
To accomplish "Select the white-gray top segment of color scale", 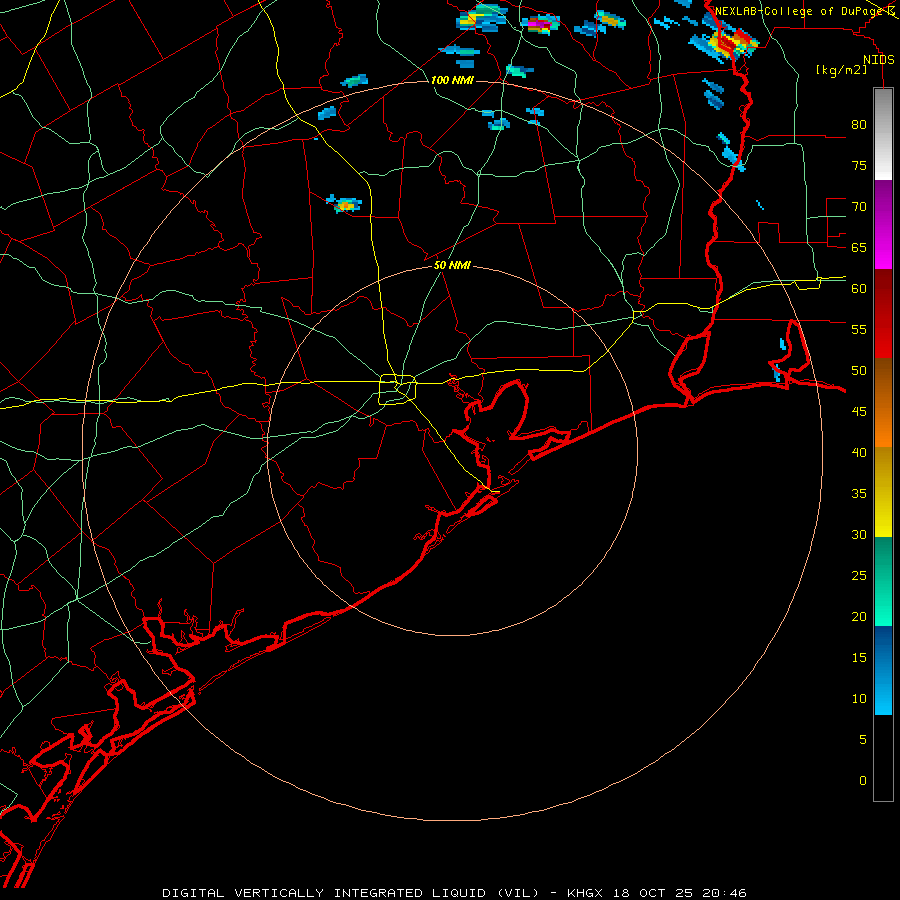I will tap(883, 134).
